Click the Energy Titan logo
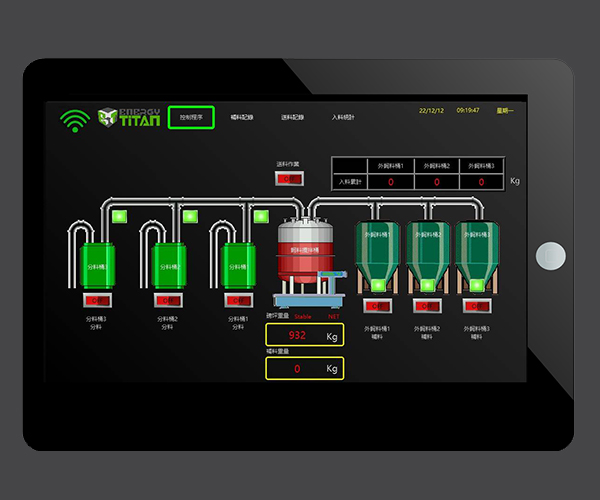The height and width of the screenshot is (500, 600). coord(128,118)
